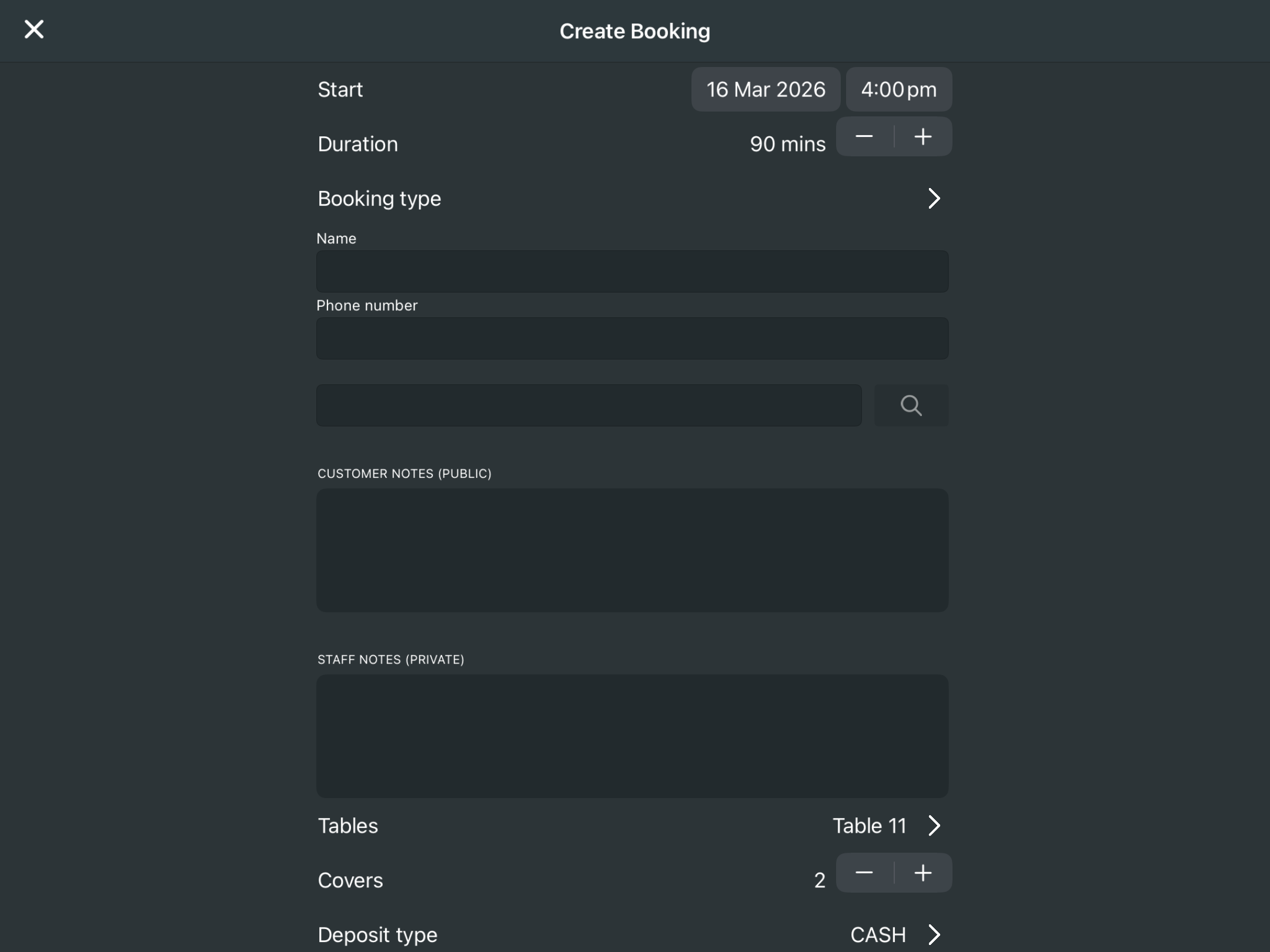Viewport: 1270px width, 952px height.
Task: Expand Booking type chevron
Action: [x=934, y=199]
